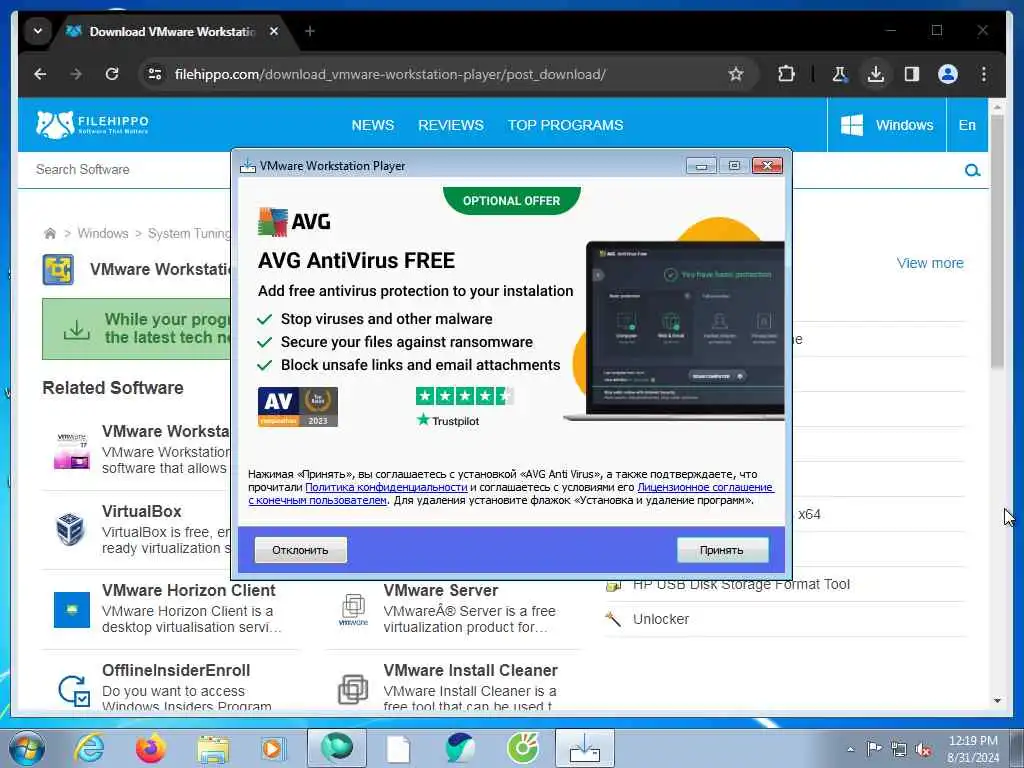1024x768 pixels.
Task: Launch Firefox from taskbar
Action: (151, 748)
